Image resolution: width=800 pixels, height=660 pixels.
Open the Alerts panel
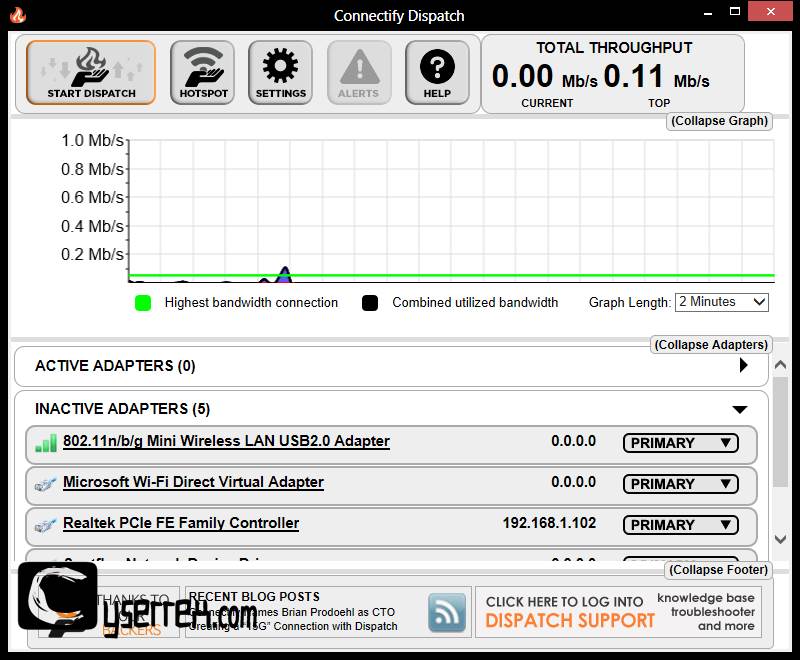tap(359, 73)
